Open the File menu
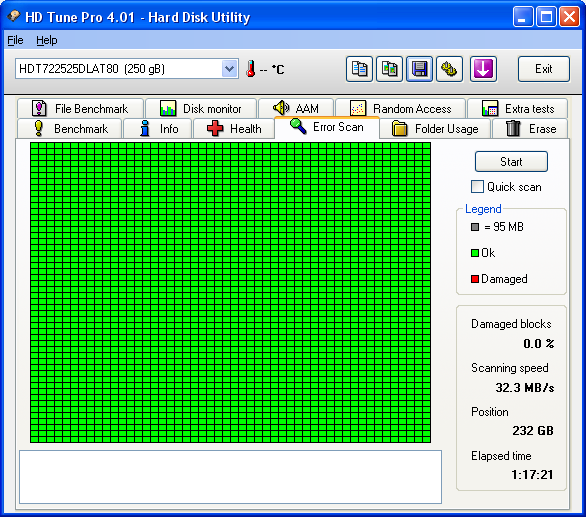The image size is (586, 517). [x=15, y=40]
